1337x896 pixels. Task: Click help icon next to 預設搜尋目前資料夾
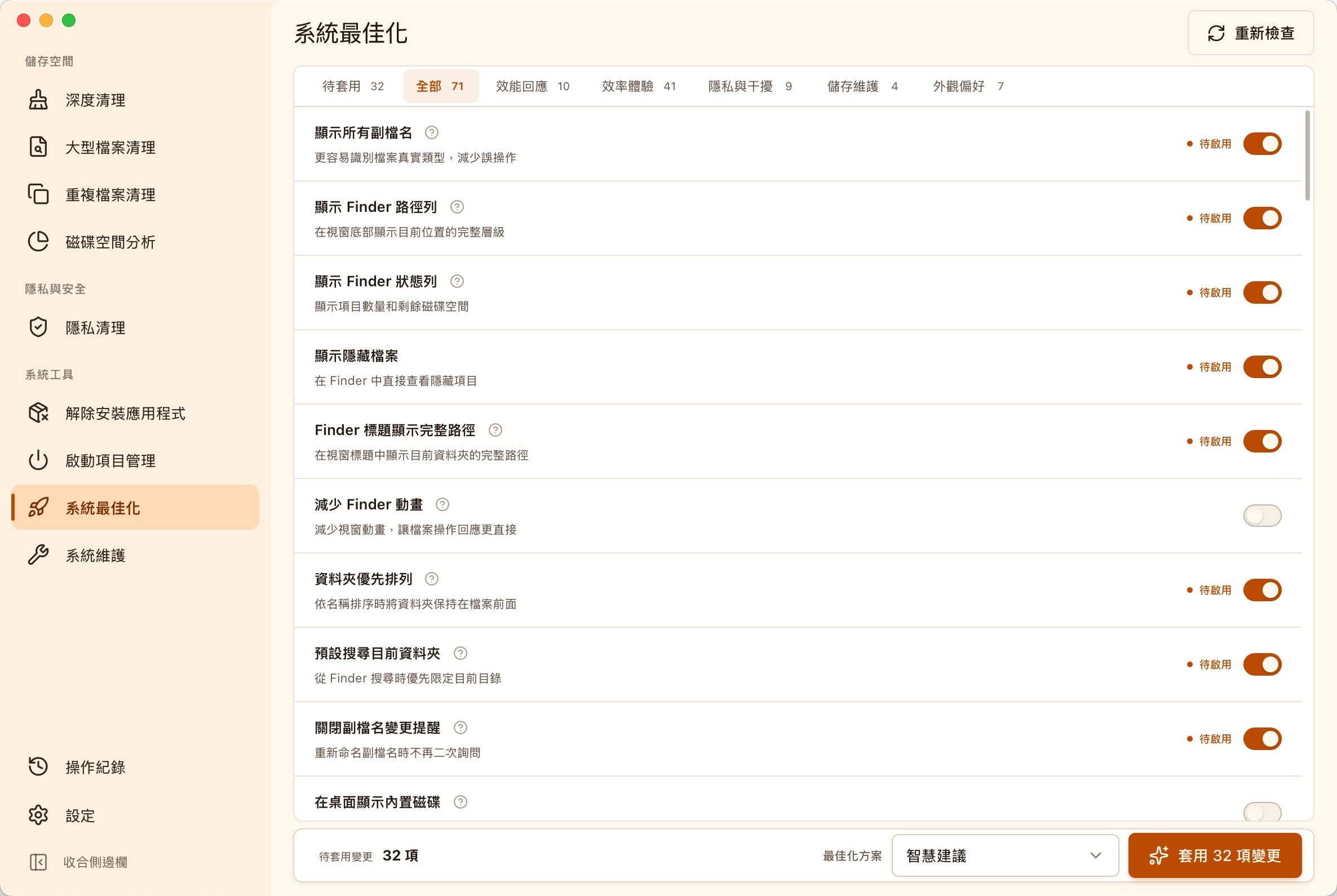(x=460, y=653)
